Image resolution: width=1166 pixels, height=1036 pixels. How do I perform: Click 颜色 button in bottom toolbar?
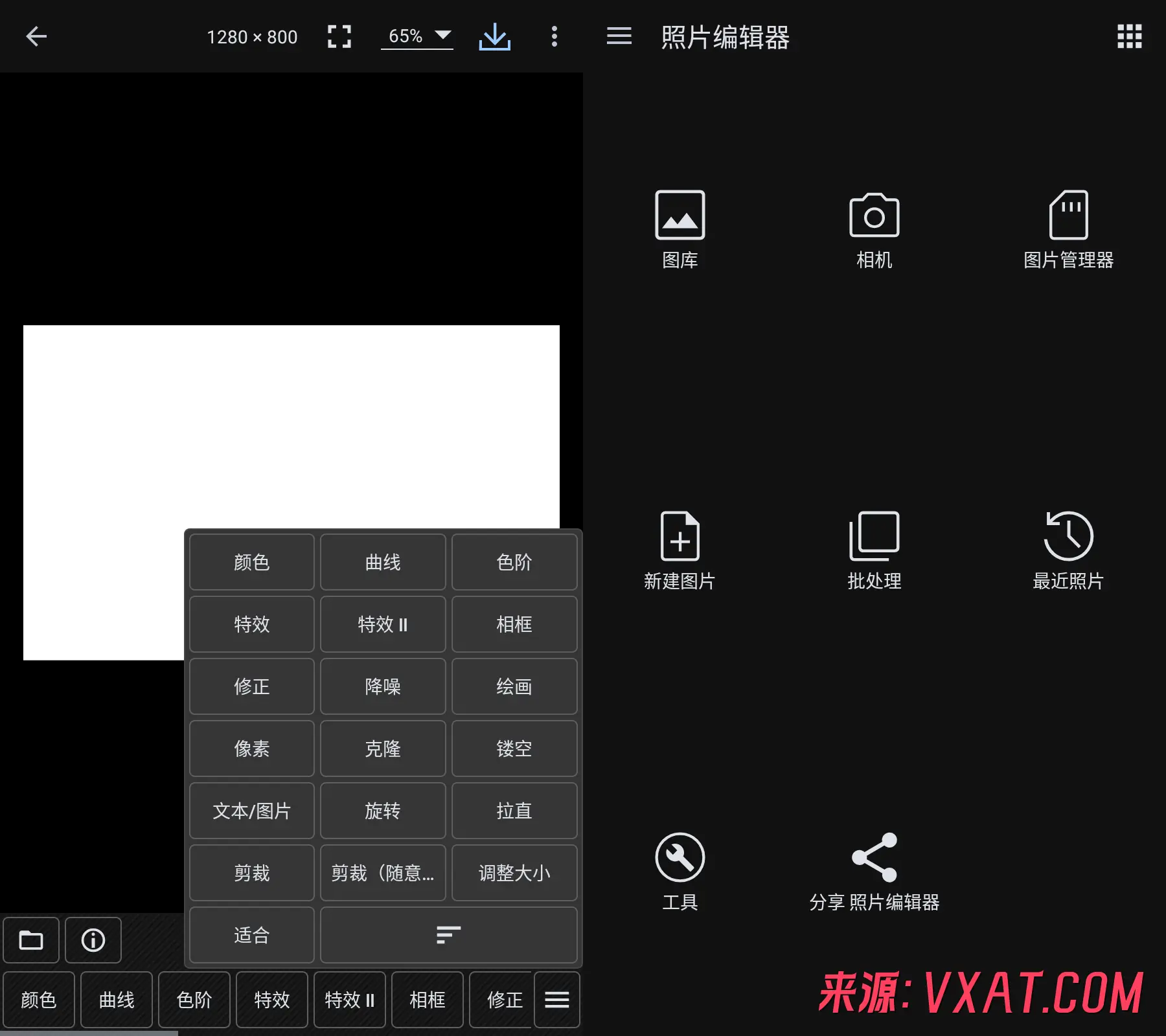coord(39,1000)
